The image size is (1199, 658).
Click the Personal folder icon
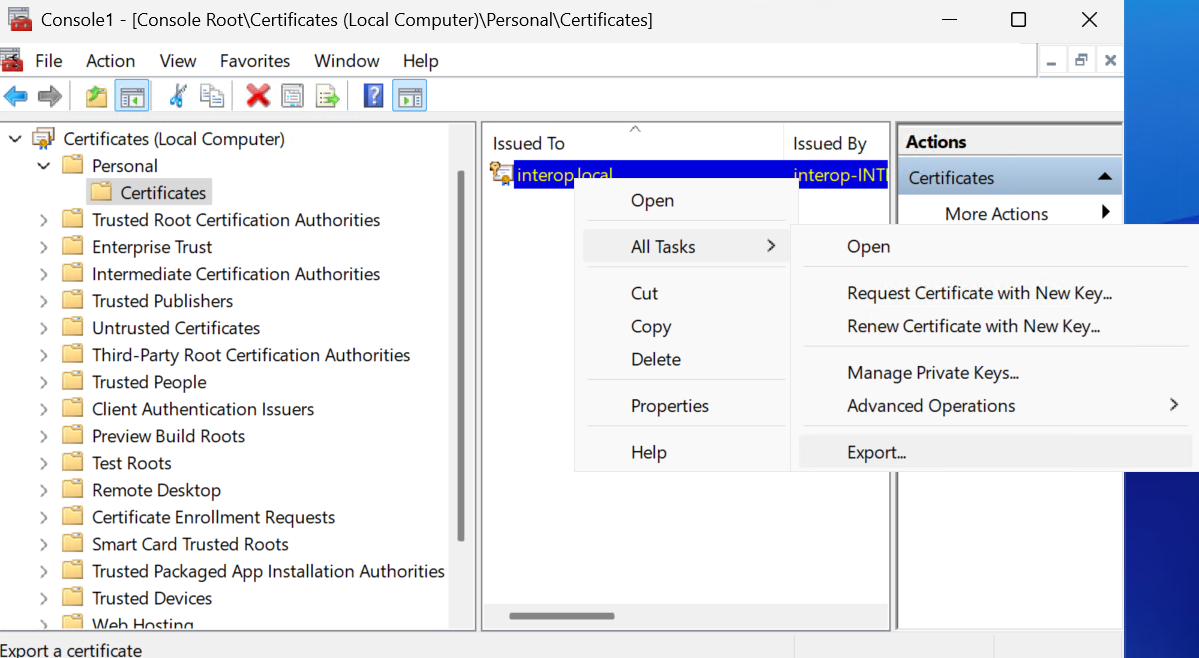click(73, 165)
